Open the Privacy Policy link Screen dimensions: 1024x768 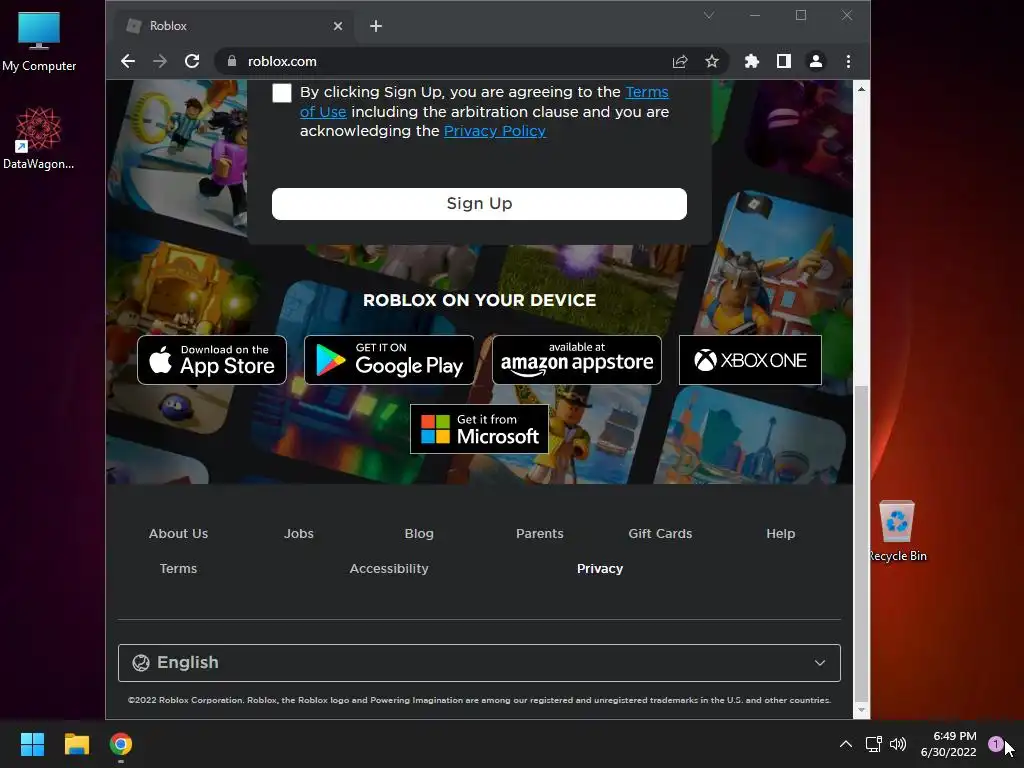coord(494,131)
